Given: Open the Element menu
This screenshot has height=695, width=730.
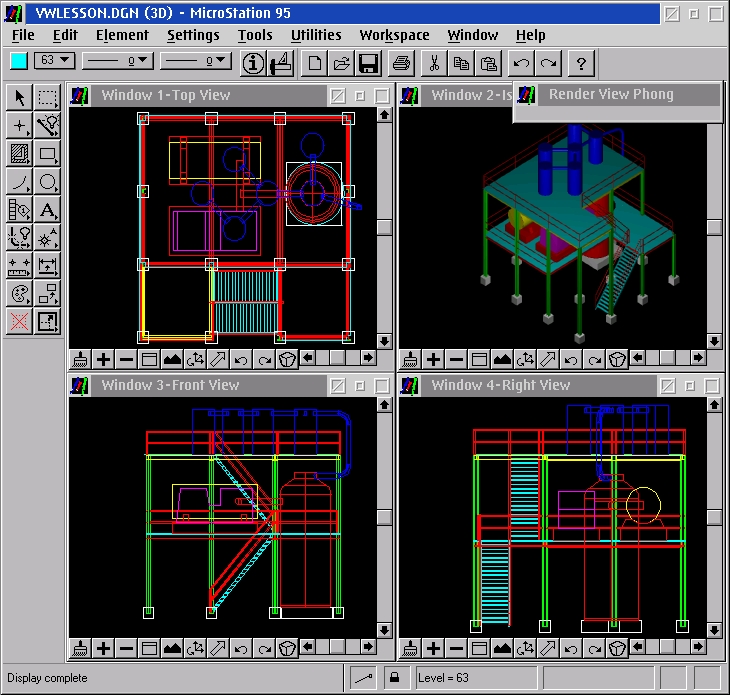Looking at the screenshot, I should point(122,35).
